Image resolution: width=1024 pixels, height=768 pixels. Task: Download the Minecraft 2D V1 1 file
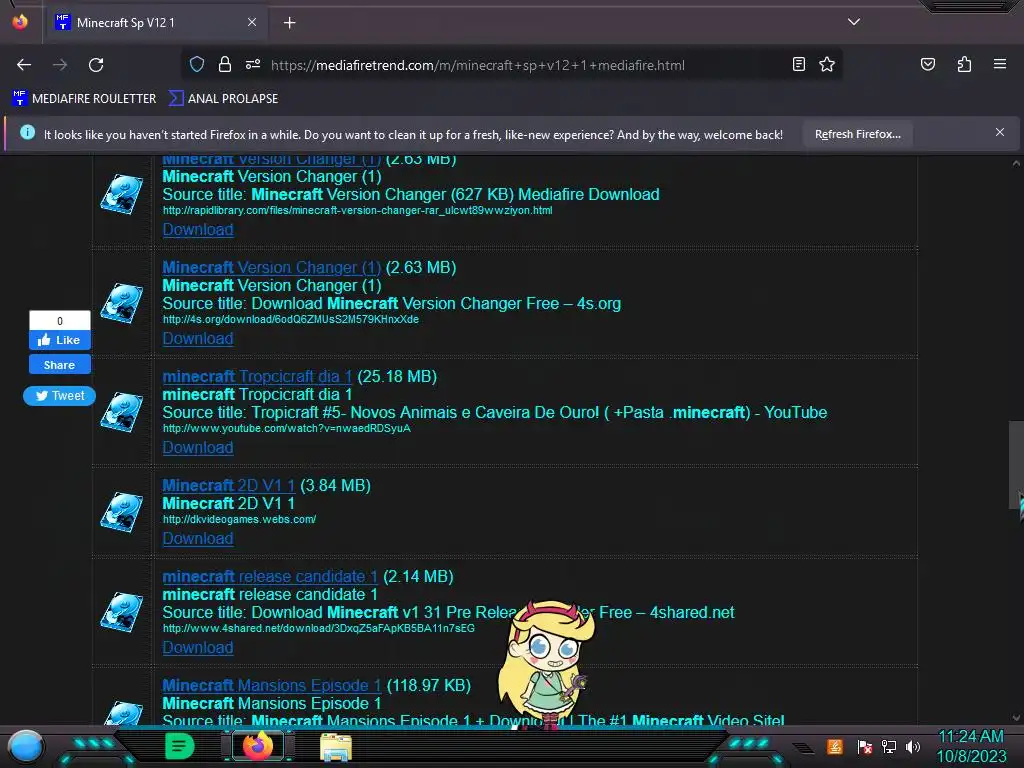pos(198,538)
